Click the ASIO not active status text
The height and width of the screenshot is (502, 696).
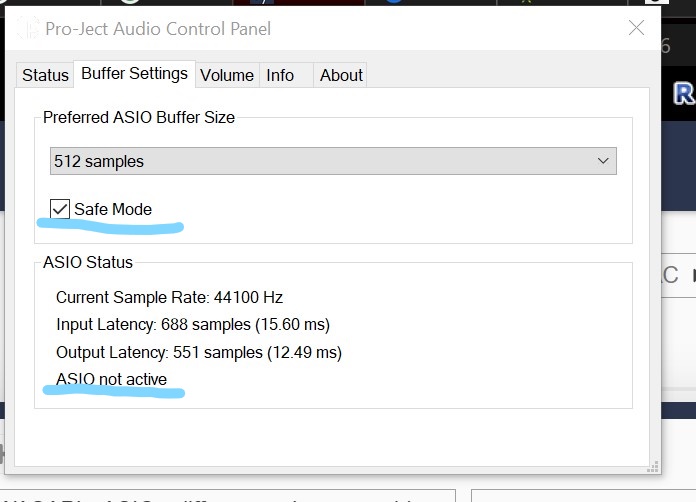pyautogui.click(x=111, y=379)
